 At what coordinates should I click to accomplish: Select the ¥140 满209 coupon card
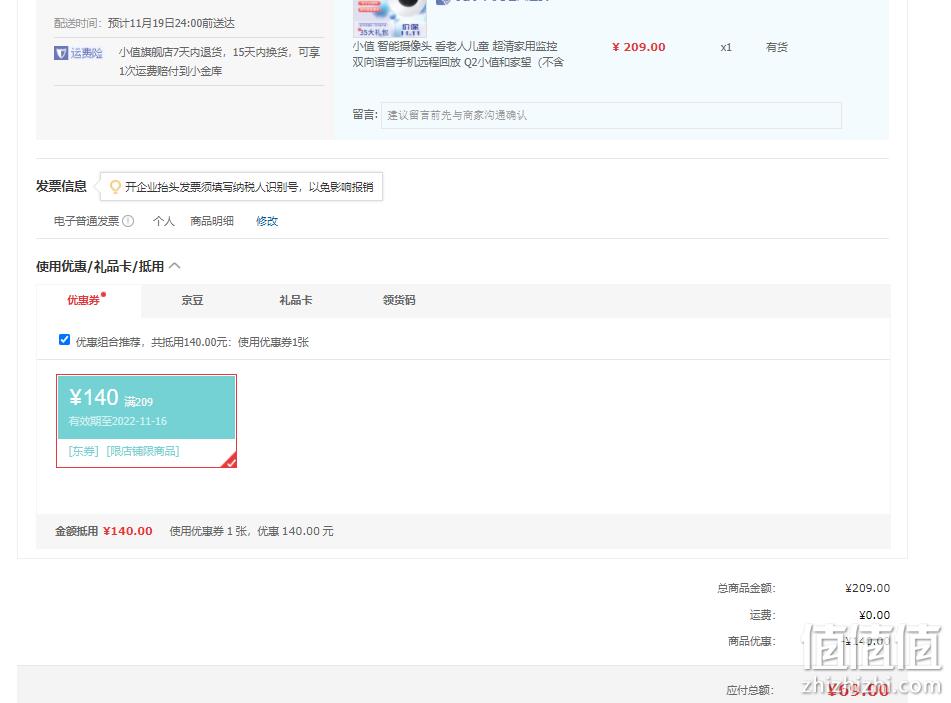point(146,421)
